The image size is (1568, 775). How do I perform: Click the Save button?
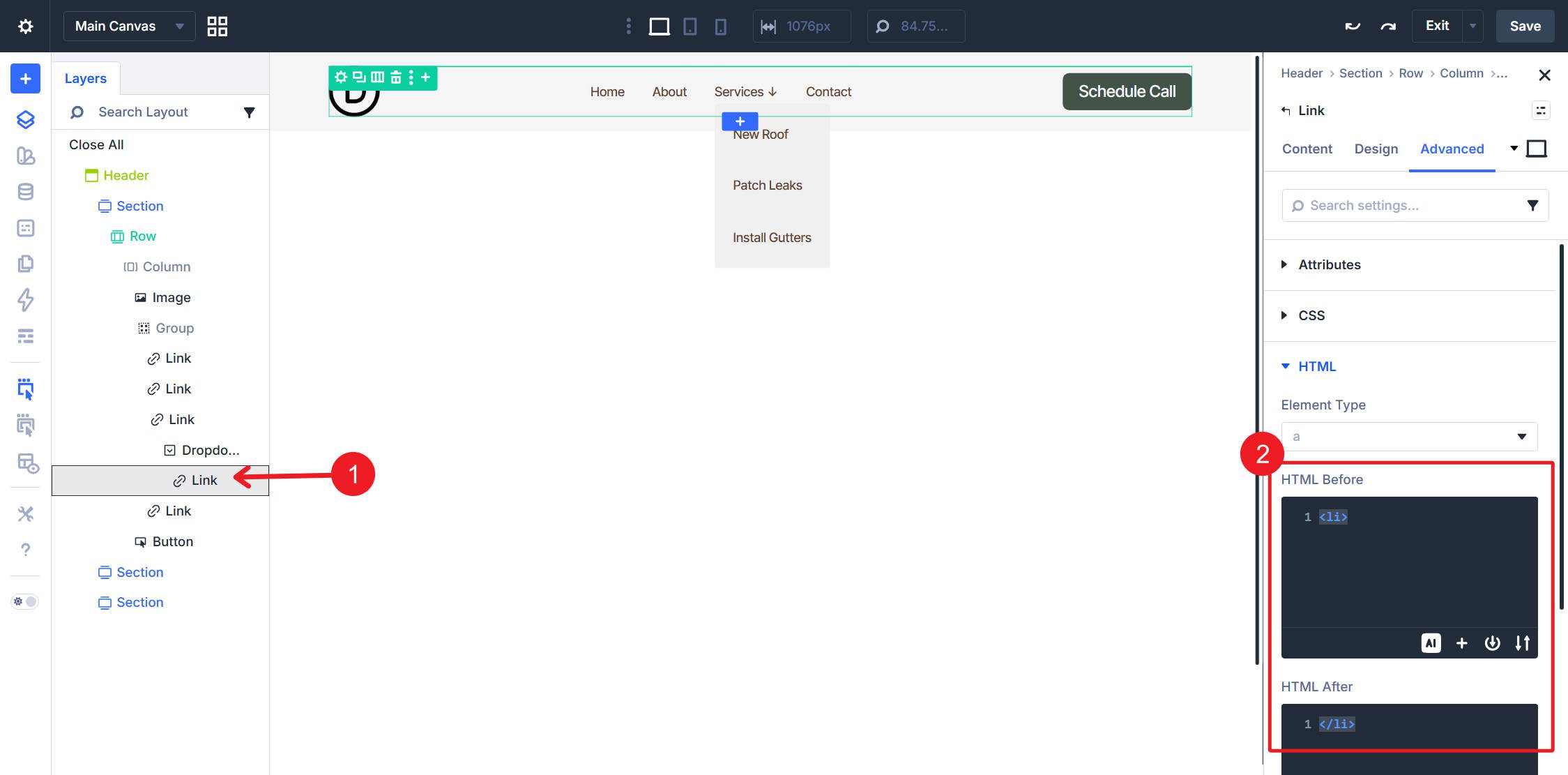pos(1525,26)
